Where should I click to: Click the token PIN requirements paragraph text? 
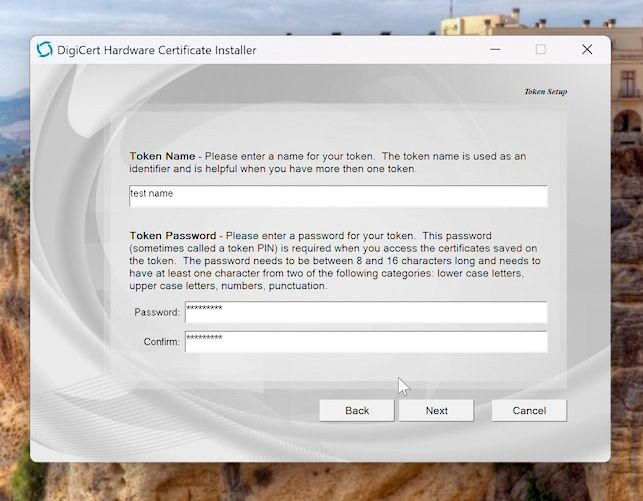[330, 266]
